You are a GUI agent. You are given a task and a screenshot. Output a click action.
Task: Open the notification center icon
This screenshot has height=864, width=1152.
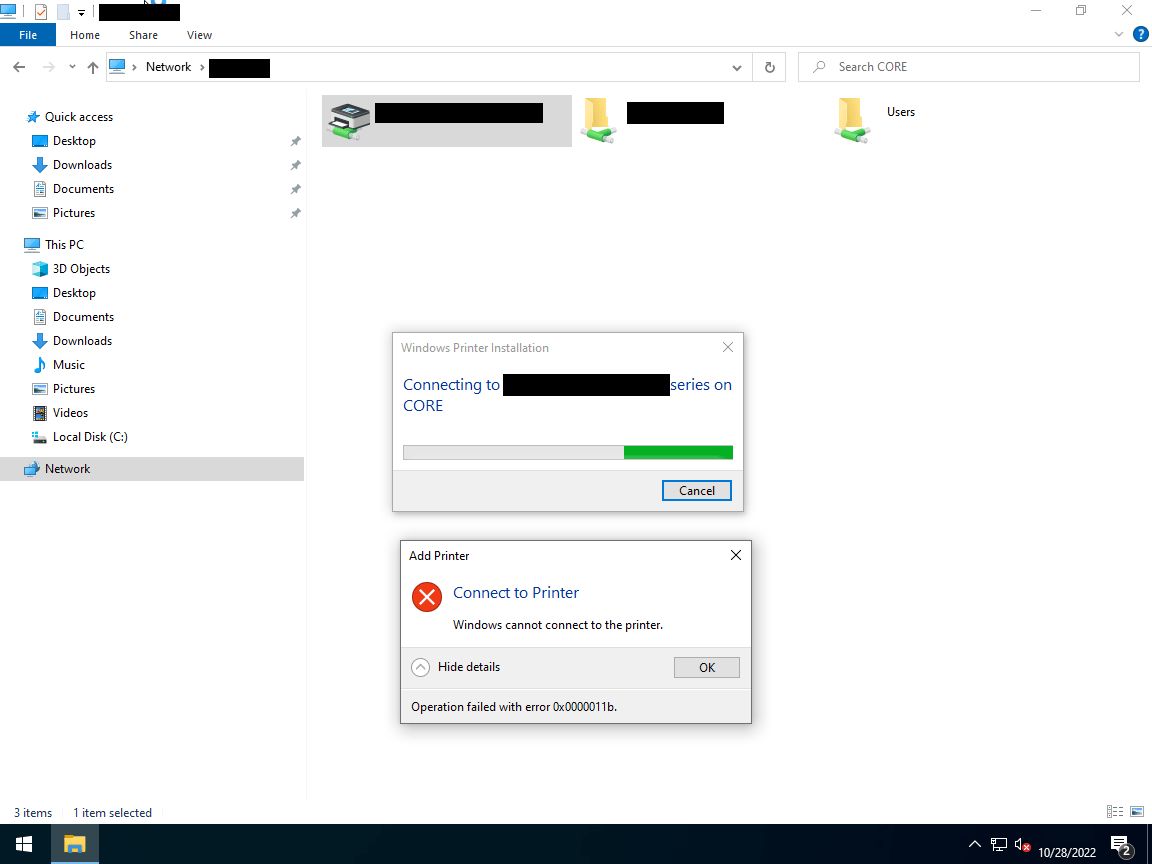[1122, 846]
